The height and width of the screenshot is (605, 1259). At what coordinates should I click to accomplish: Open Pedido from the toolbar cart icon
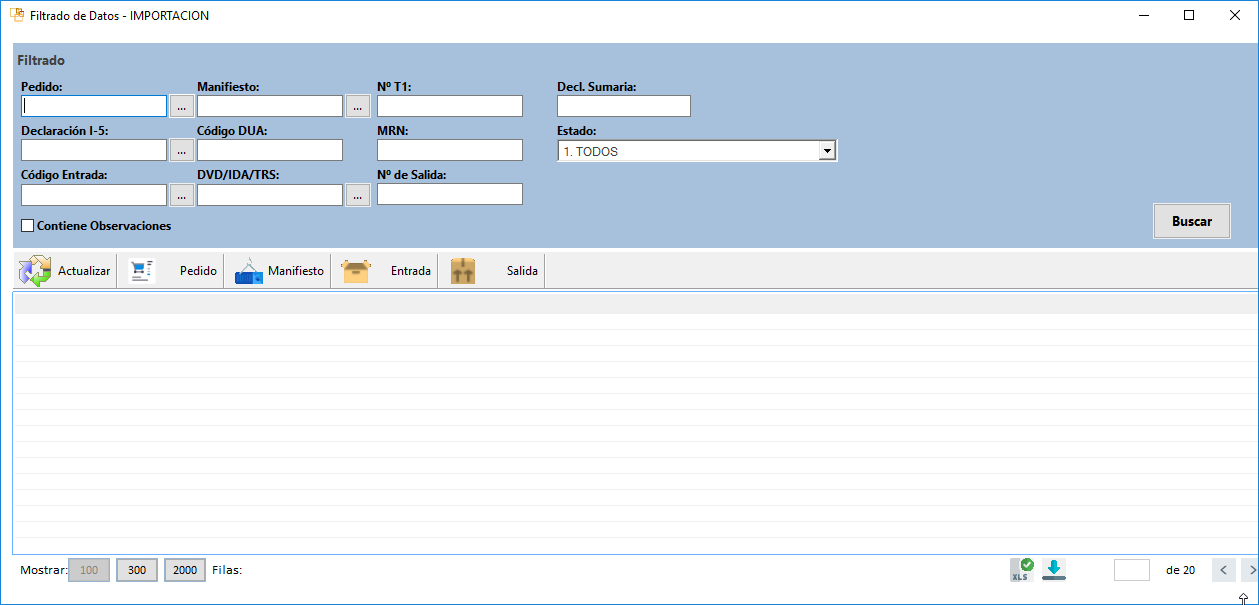tap(143, 271)
